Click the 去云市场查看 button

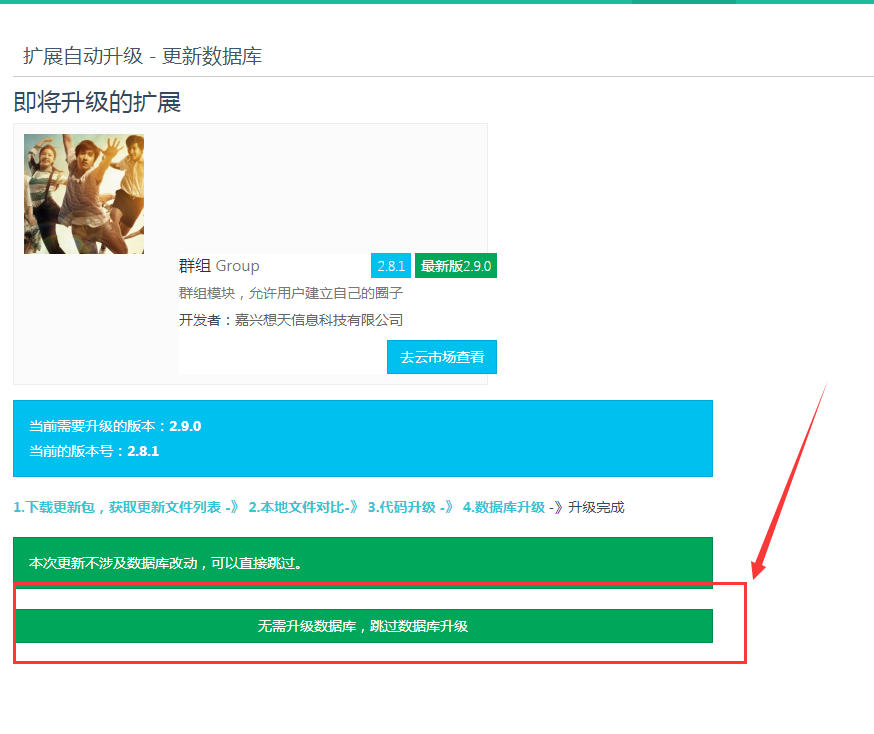tap(441, 357)
